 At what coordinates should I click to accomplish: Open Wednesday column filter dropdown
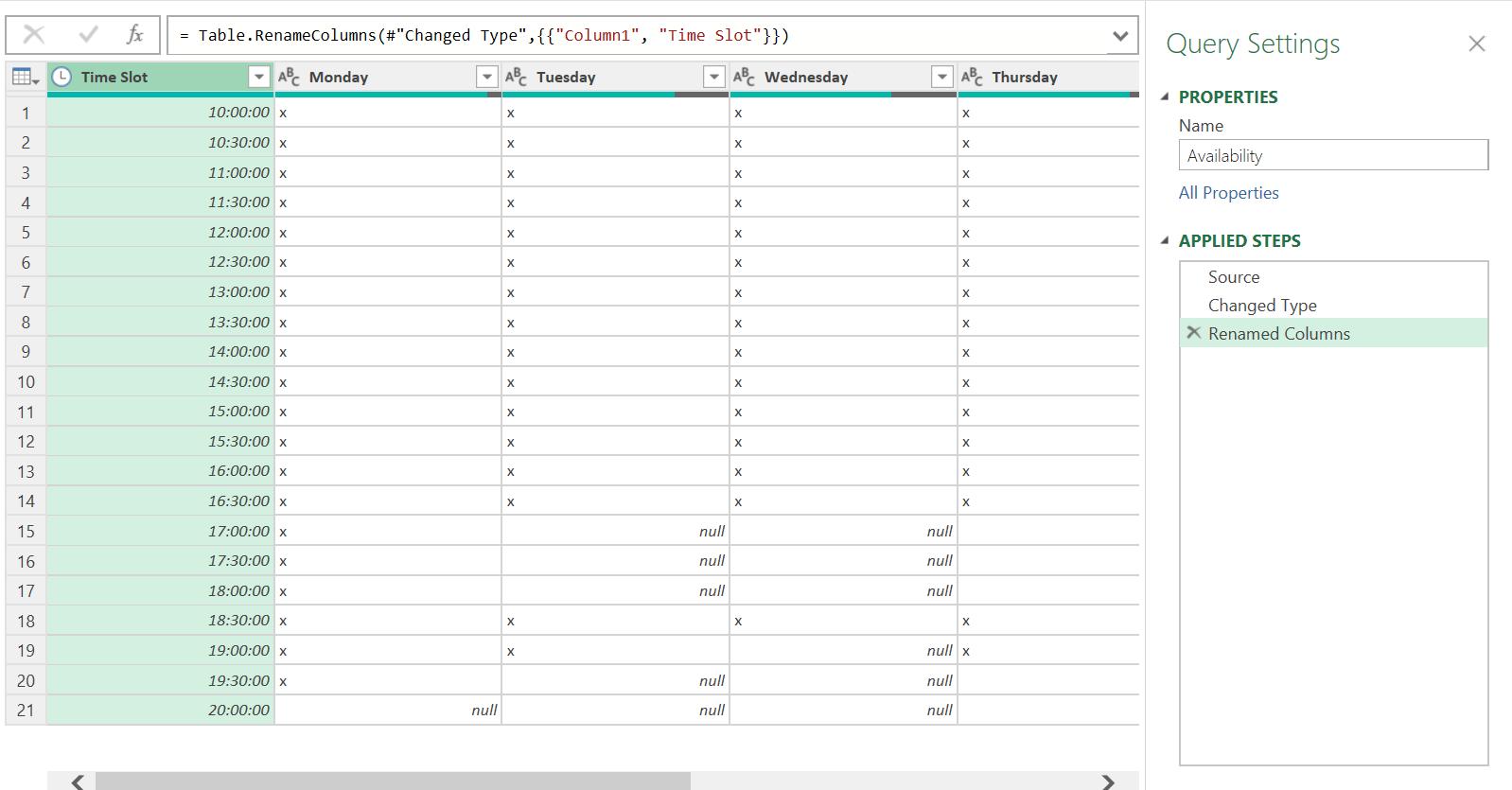tap(941, 78)
